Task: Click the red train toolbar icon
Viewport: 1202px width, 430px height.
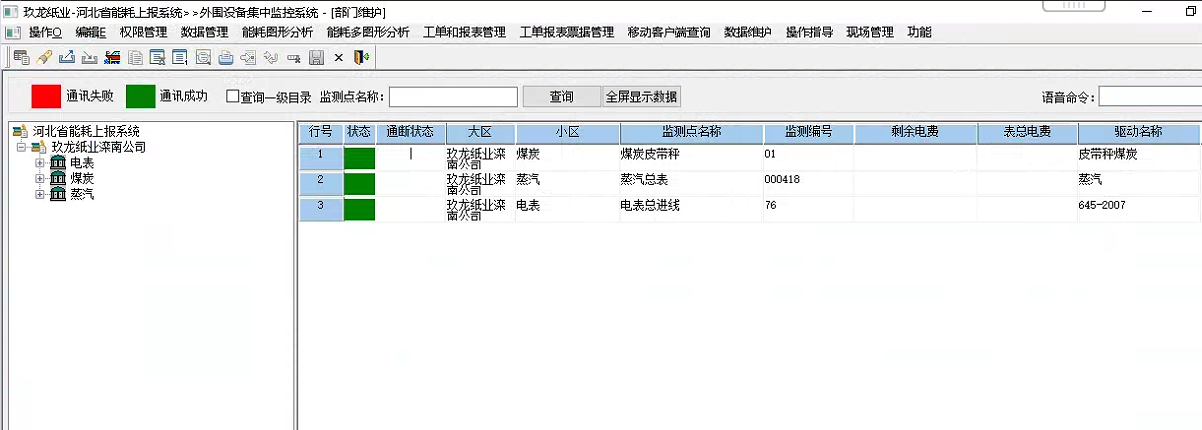Action: (112, 57)
